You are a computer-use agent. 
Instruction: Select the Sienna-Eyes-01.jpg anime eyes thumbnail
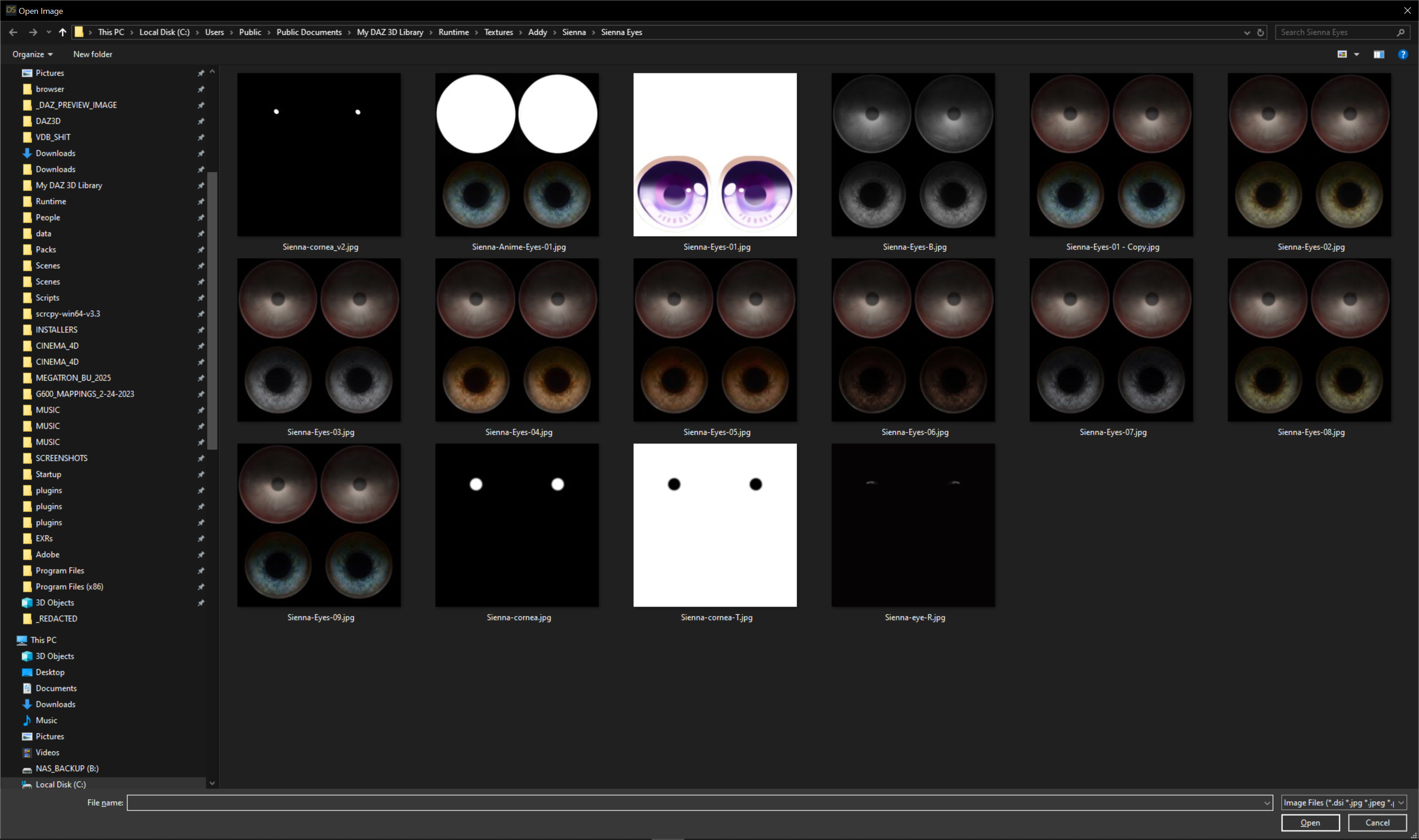tap(715, 155)
